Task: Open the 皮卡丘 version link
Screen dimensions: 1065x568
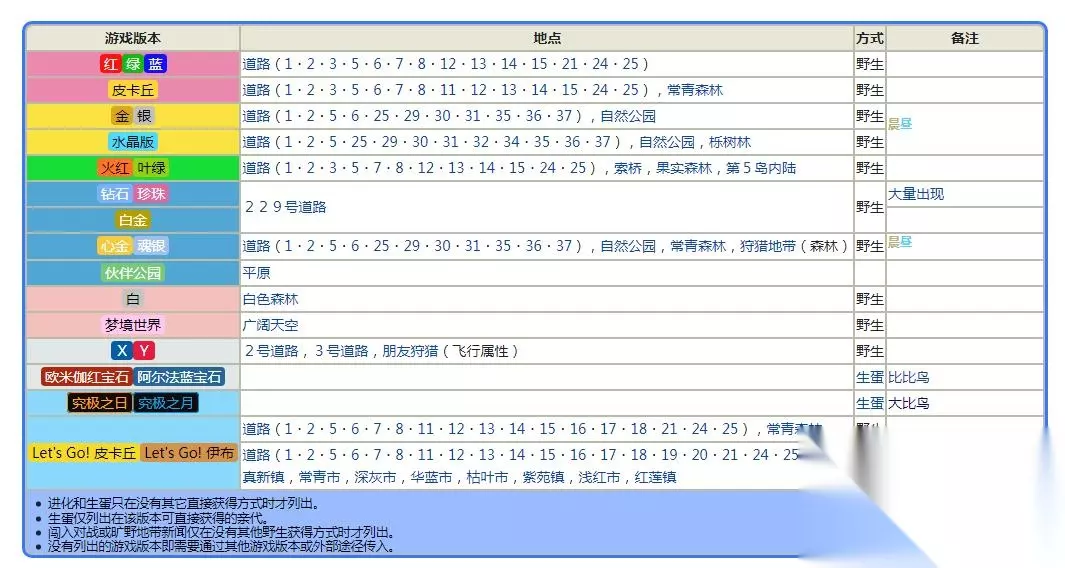Action: pos(133,90)
